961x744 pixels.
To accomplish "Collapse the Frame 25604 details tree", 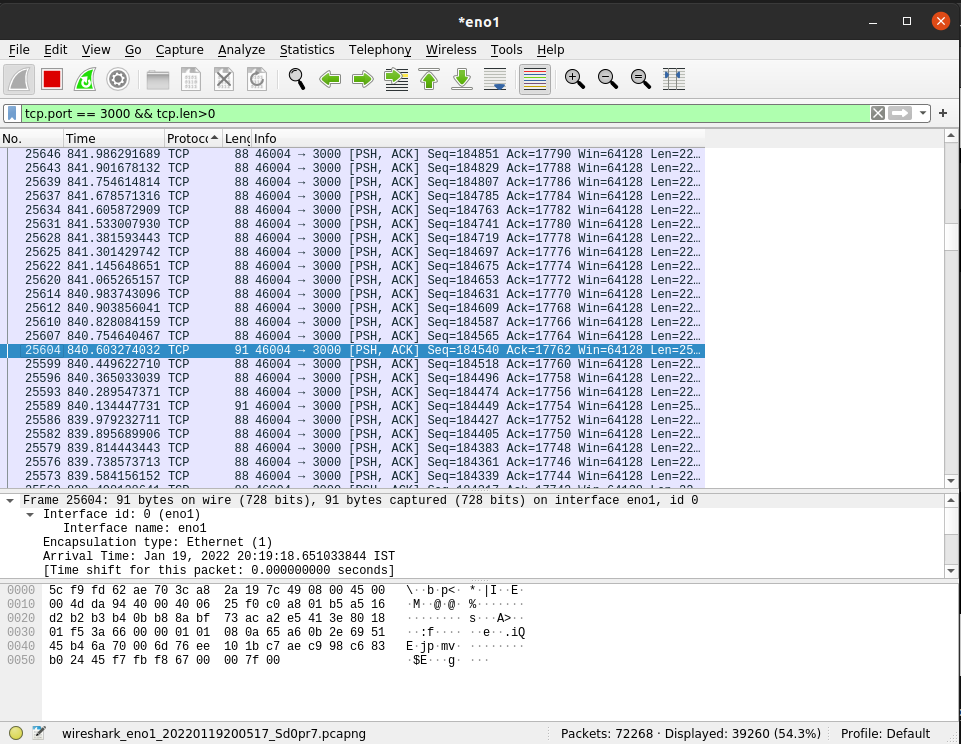I will (9, 500).
